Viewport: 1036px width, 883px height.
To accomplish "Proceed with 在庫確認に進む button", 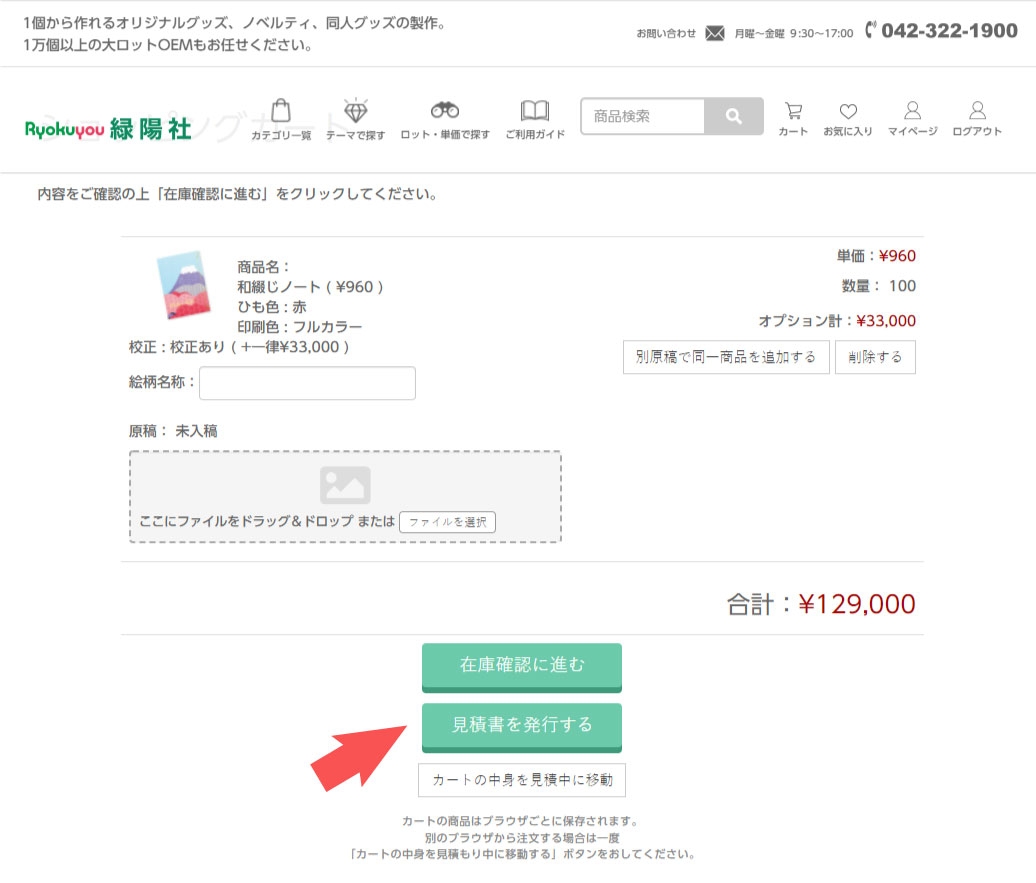I will pos(521,666).
